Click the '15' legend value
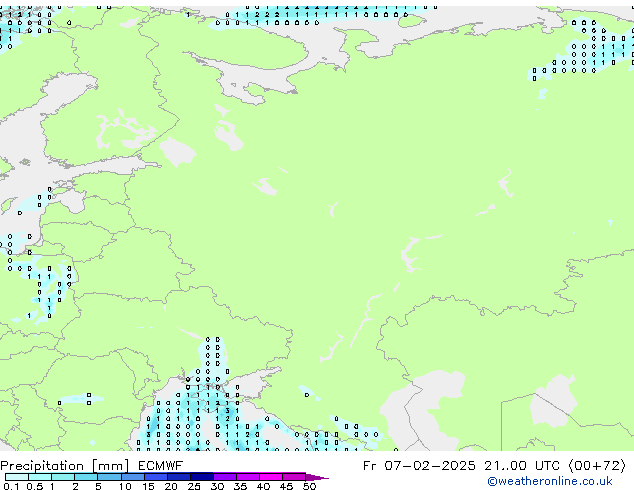634x490 pixels. pyautogui.click(x=148, y=486)
